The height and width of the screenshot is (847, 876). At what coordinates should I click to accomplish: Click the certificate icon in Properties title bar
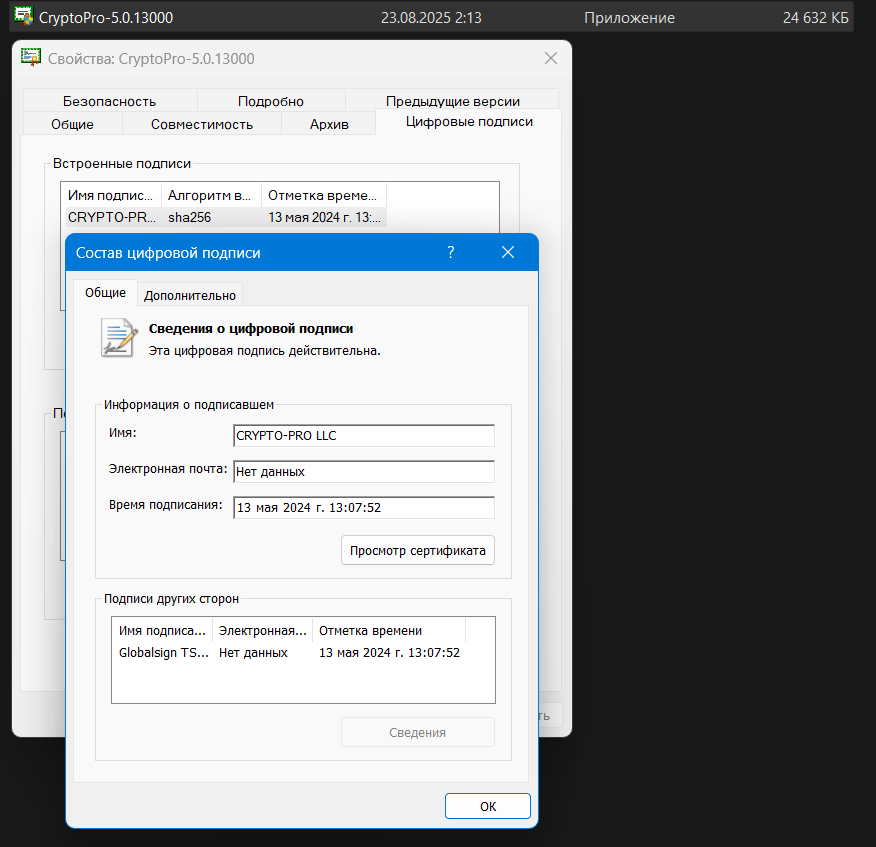point(31,58)
